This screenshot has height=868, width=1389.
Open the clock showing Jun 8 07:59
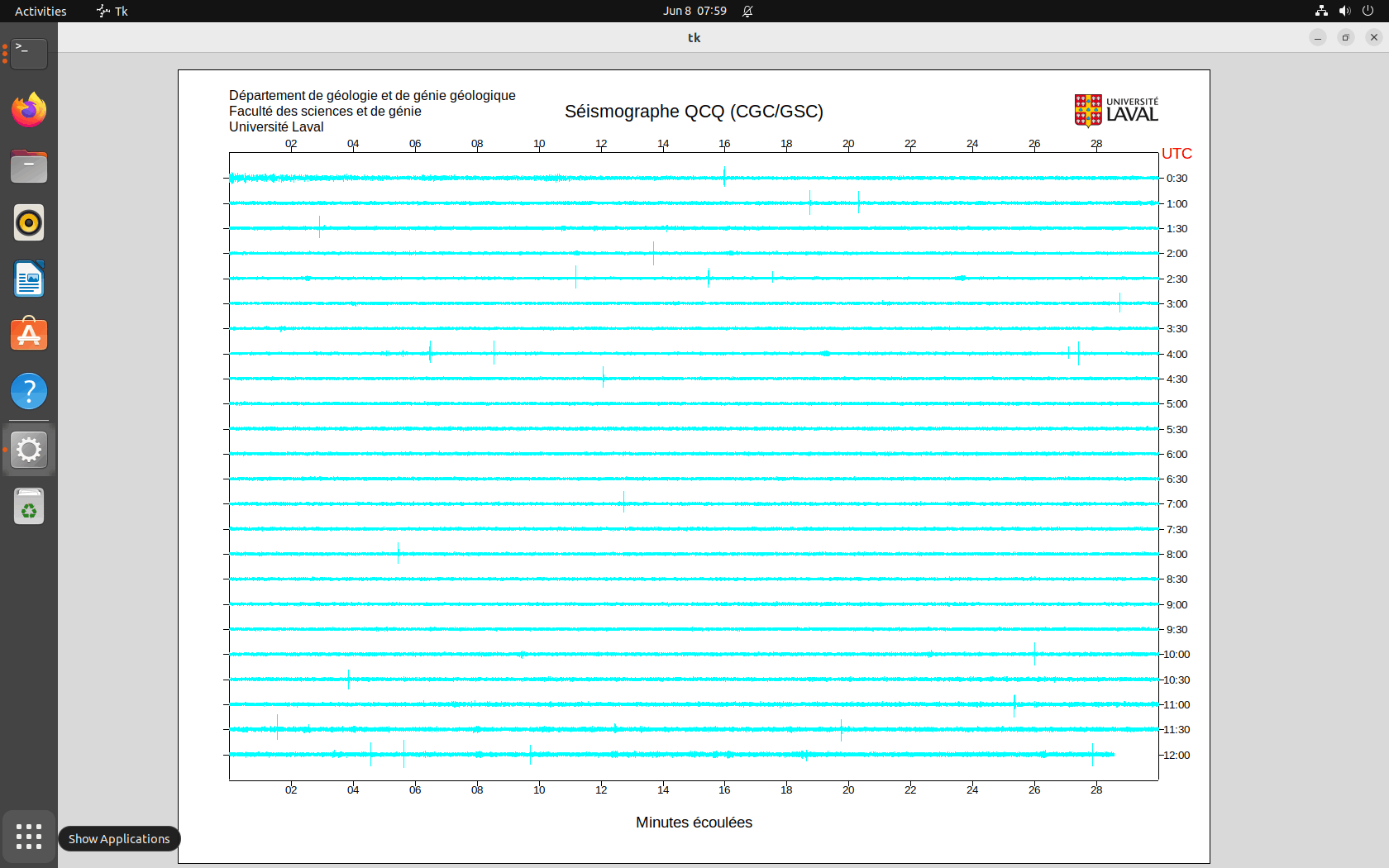694,11
